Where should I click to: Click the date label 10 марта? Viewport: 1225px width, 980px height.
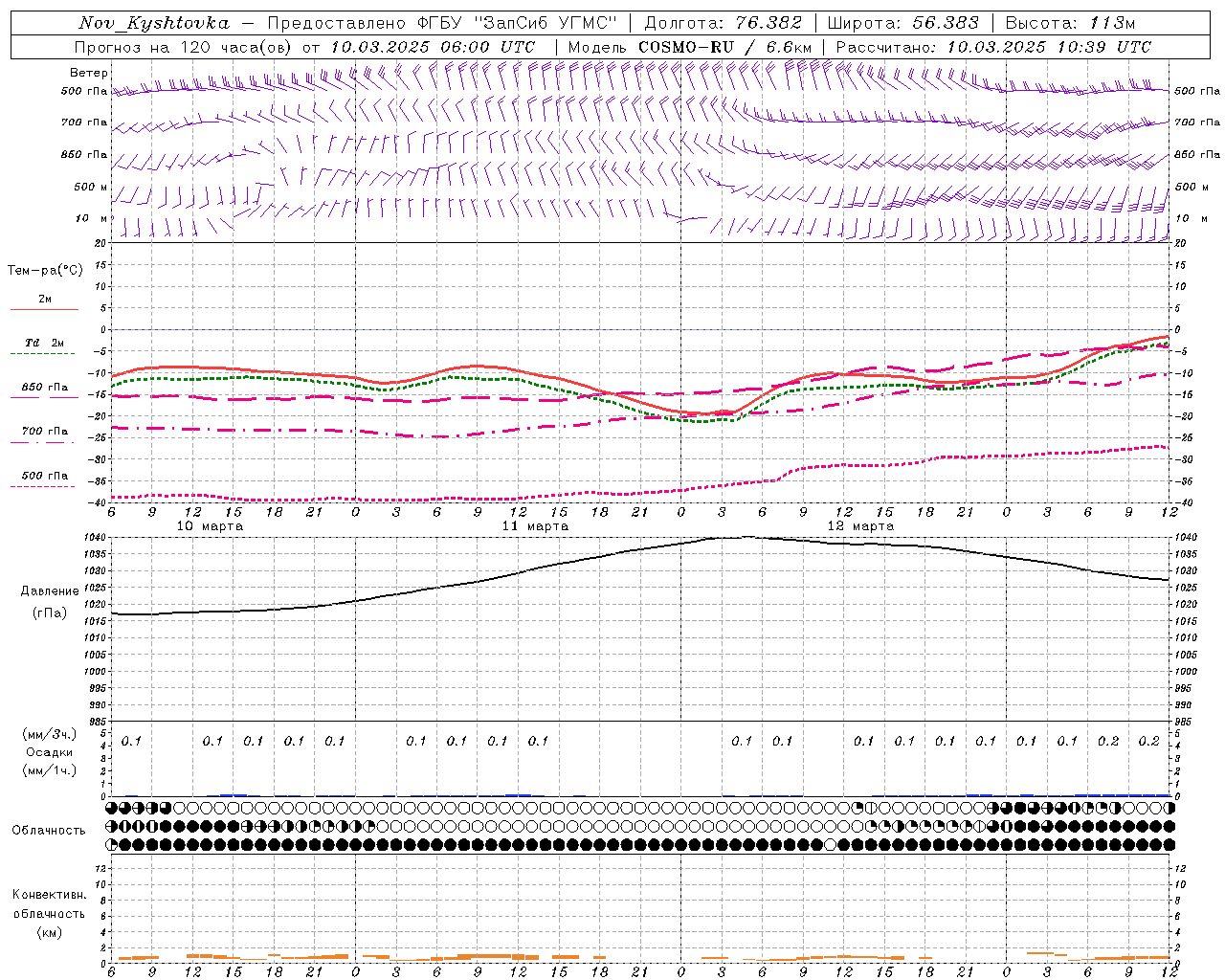click(x=210, y=526)
